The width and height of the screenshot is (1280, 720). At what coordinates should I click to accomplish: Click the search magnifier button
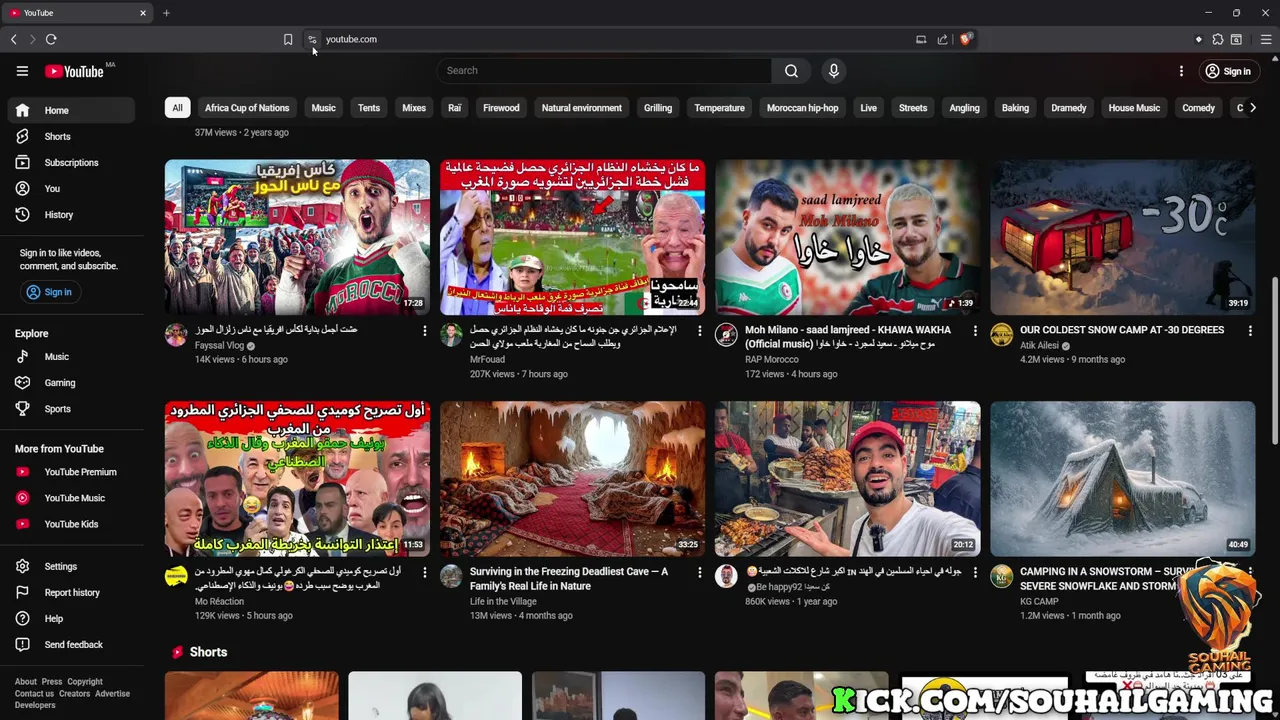[x=791, y=71]
